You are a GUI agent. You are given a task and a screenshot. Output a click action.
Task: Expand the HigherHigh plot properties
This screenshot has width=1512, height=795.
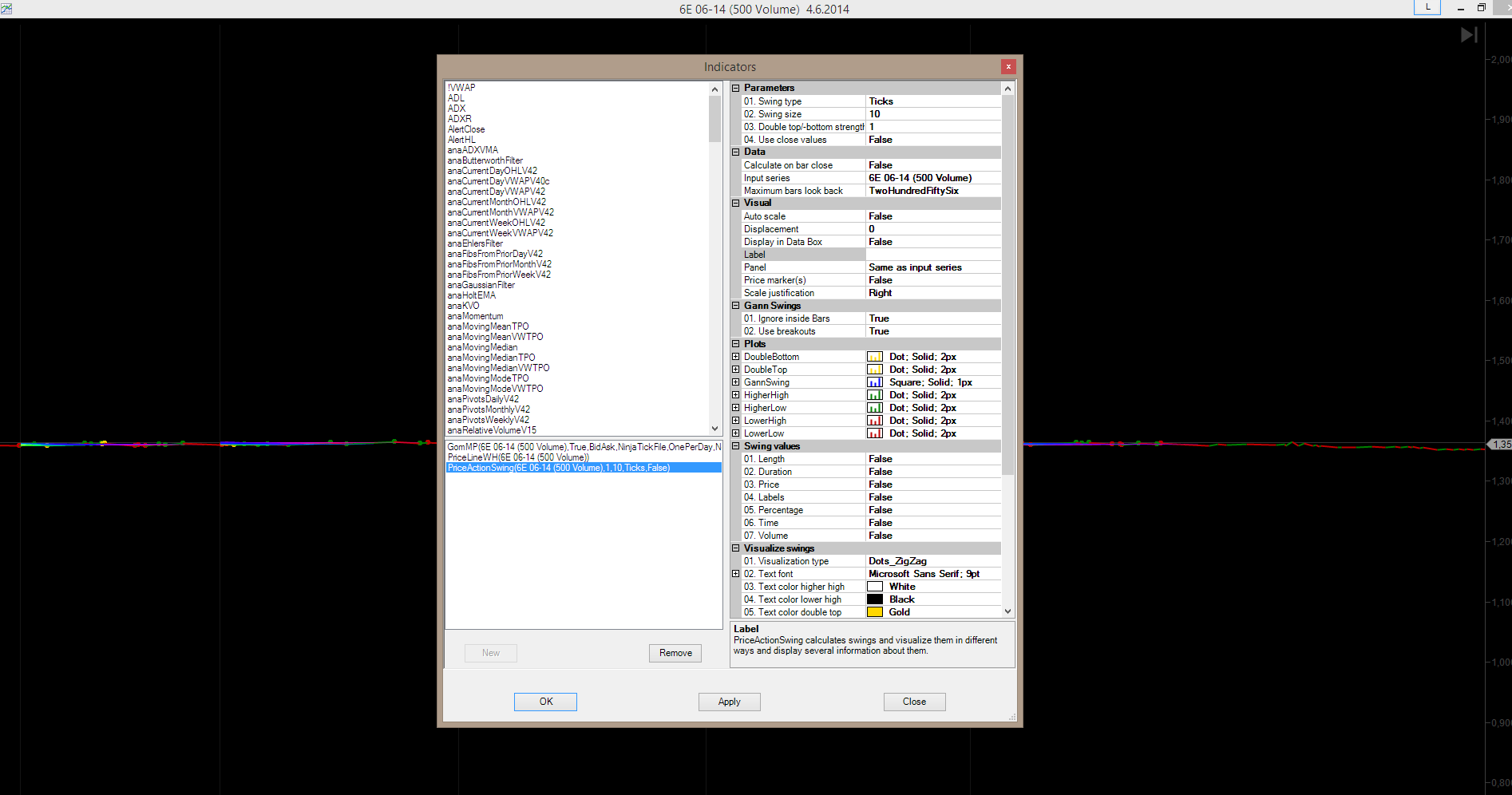(736, 395)
